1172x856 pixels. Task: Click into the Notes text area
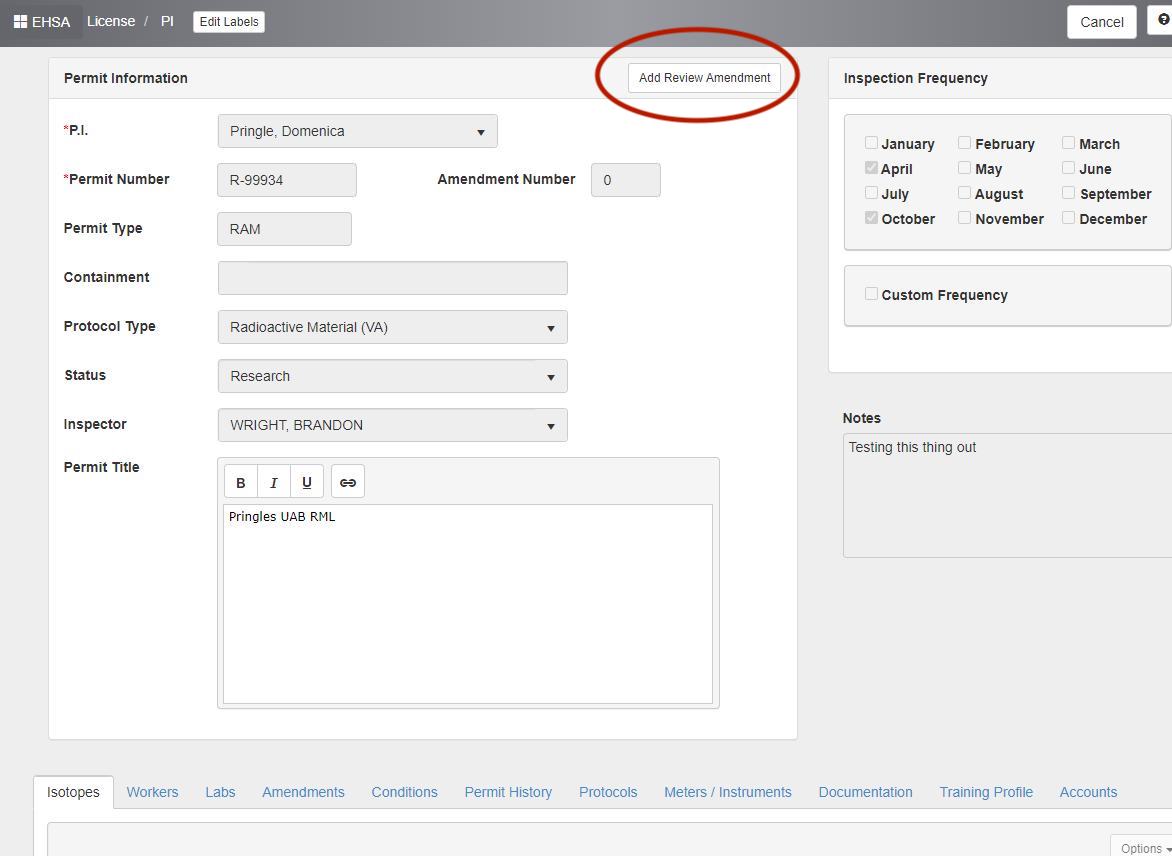pos(1007,495)
